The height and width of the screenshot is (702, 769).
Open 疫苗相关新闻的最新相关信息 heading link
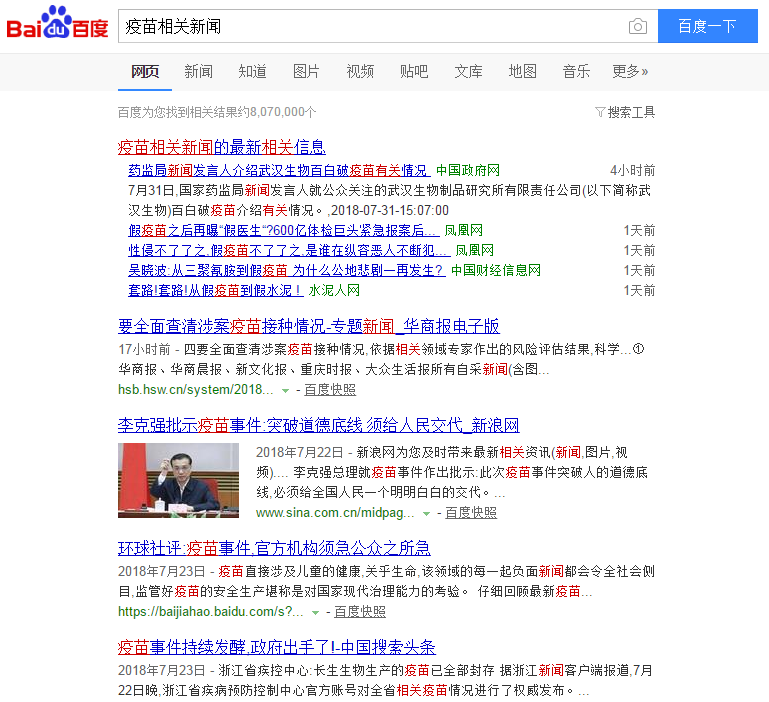[x=222, y=147]
